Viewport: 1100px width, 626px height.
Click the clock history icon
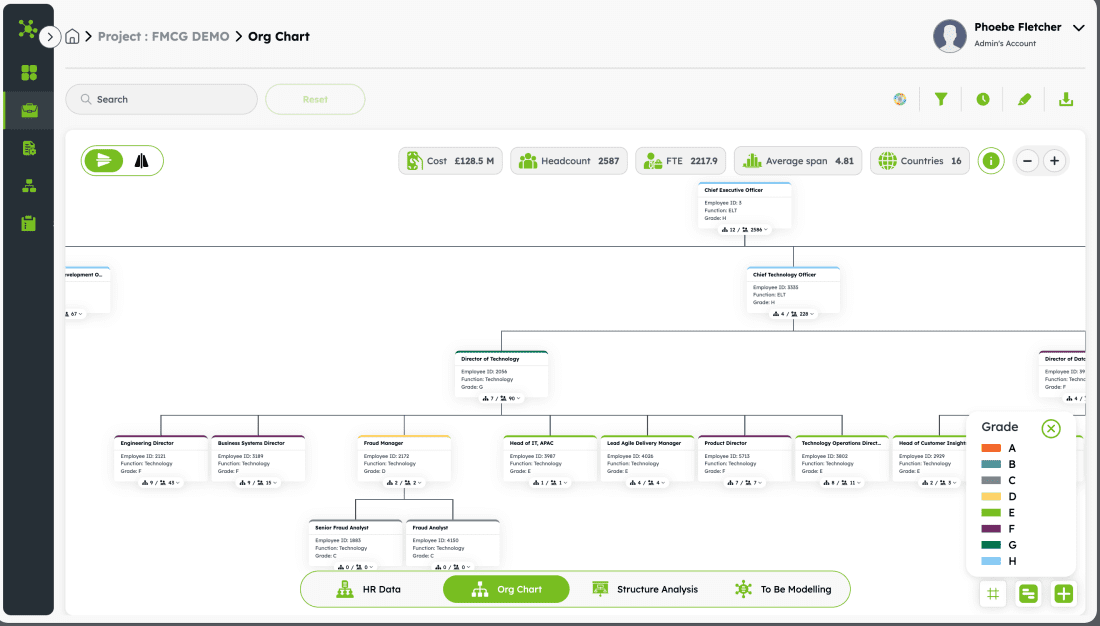[983, 99]
